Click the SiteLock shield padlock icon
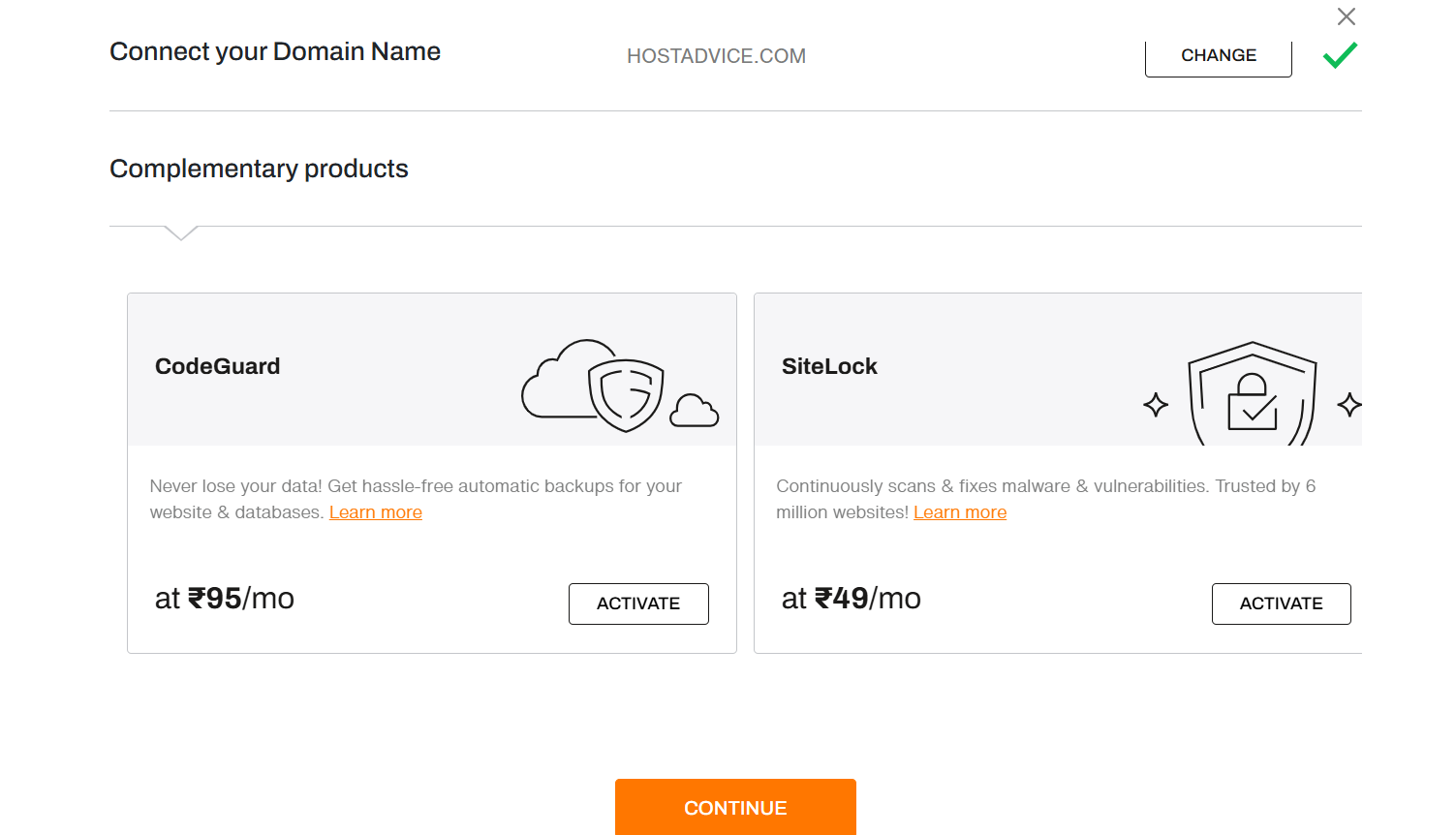1456x835 pixels. [x=1253, y=393]
